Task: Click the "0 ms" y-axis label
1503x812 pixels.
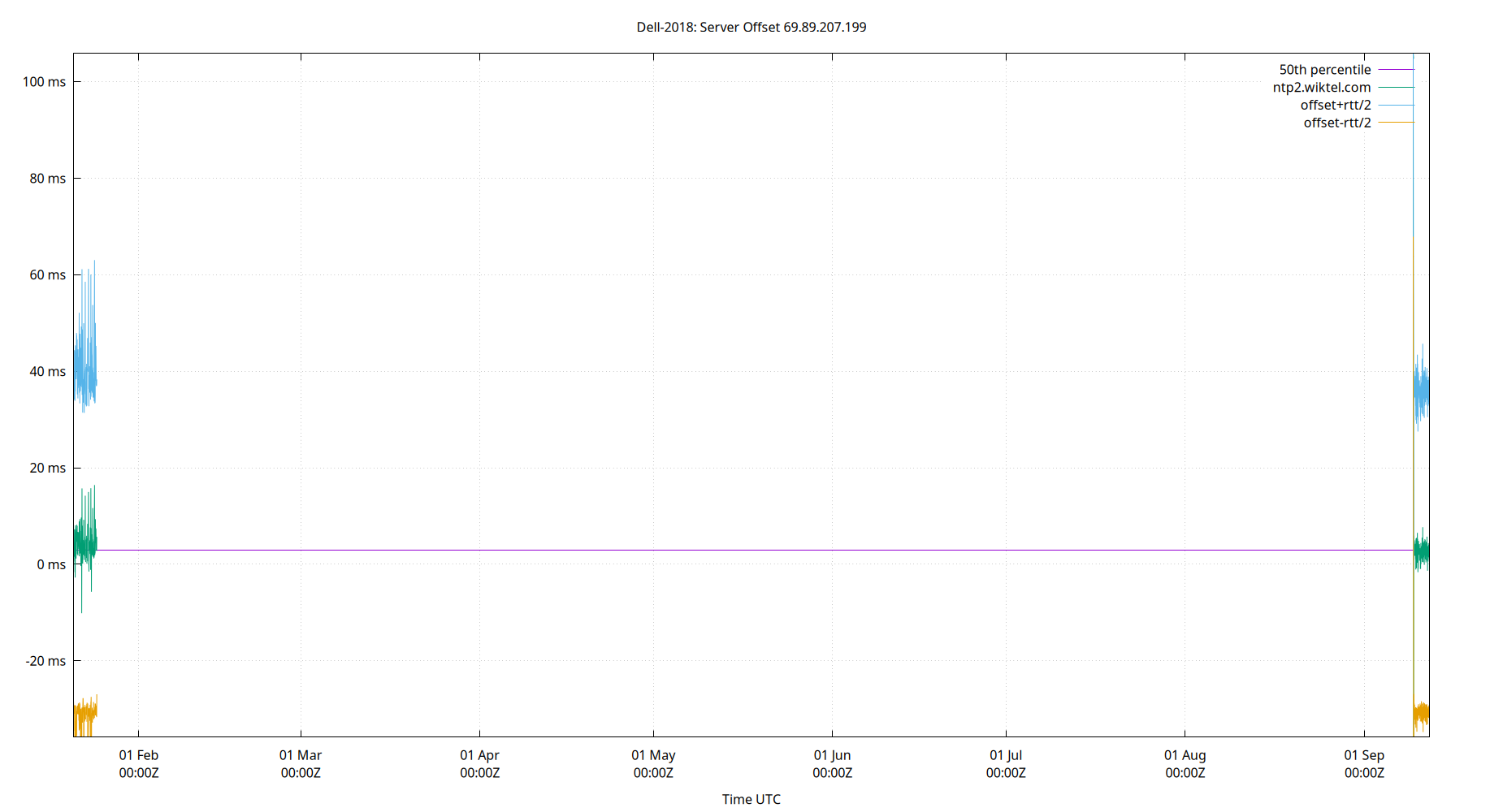Action: [51, 564]
